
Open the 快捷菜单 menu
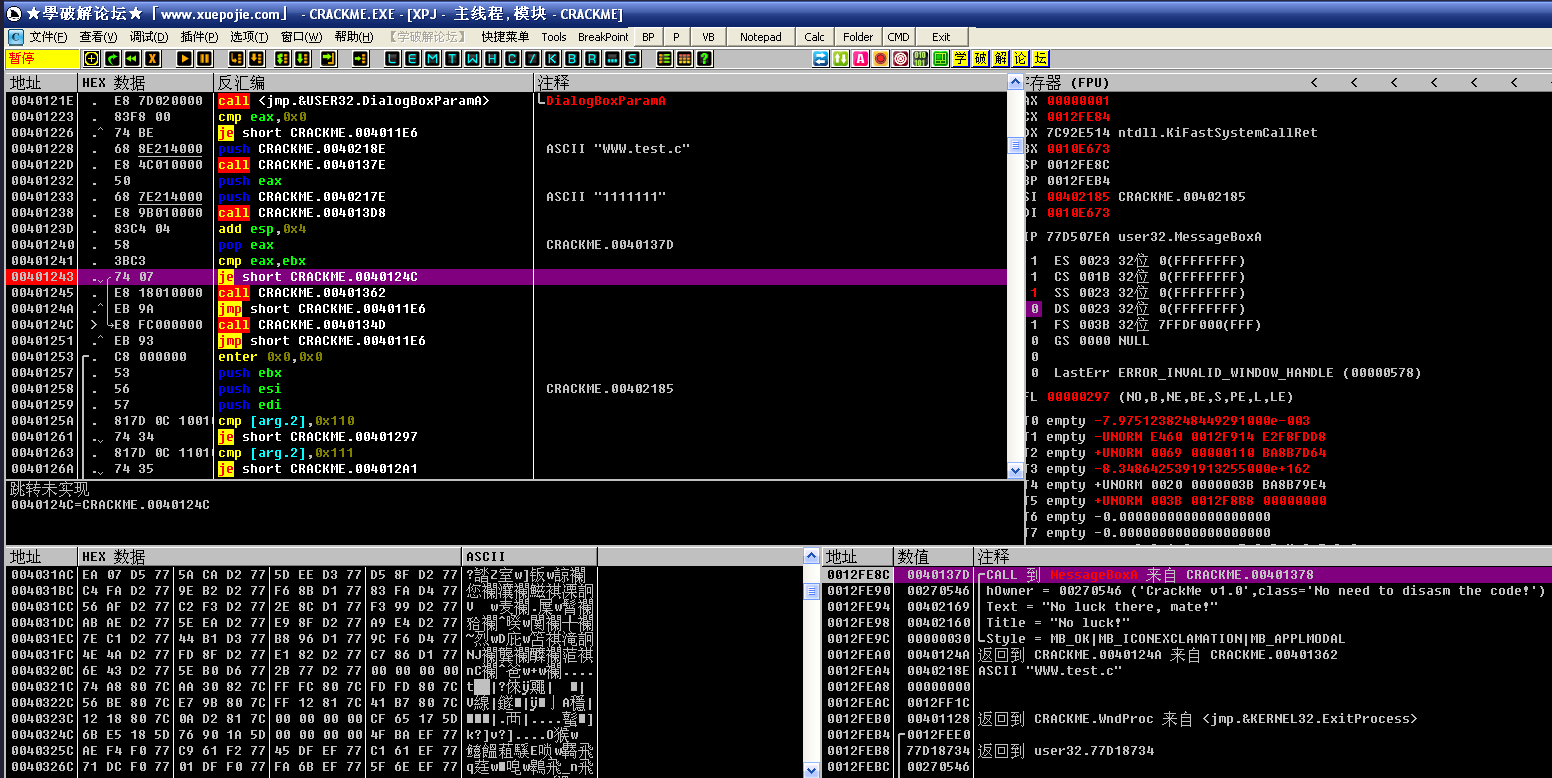coord(505,37)
